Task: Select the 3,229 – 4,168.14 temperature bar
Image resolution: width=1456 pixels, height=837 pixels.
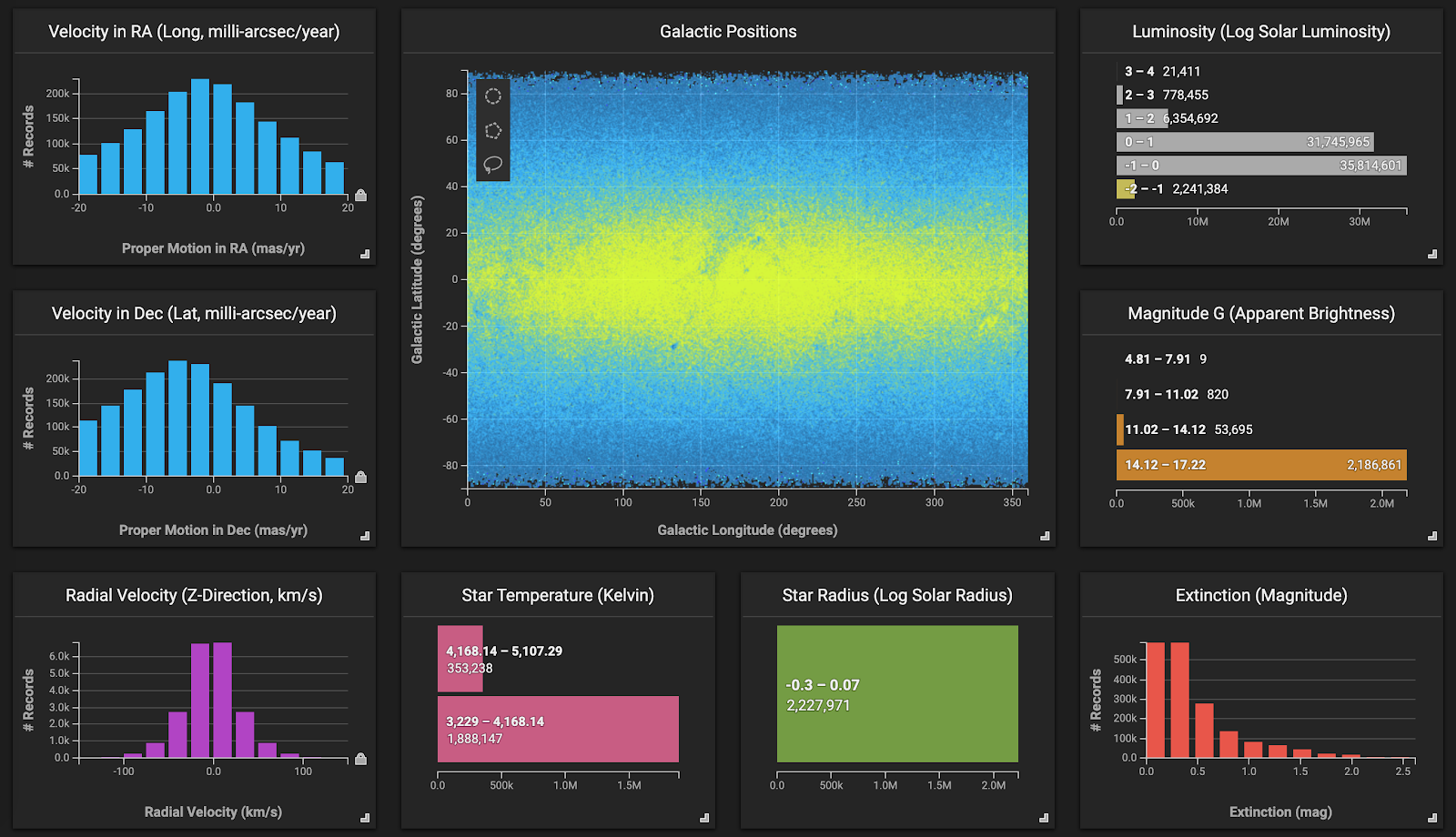Action: 558,730
